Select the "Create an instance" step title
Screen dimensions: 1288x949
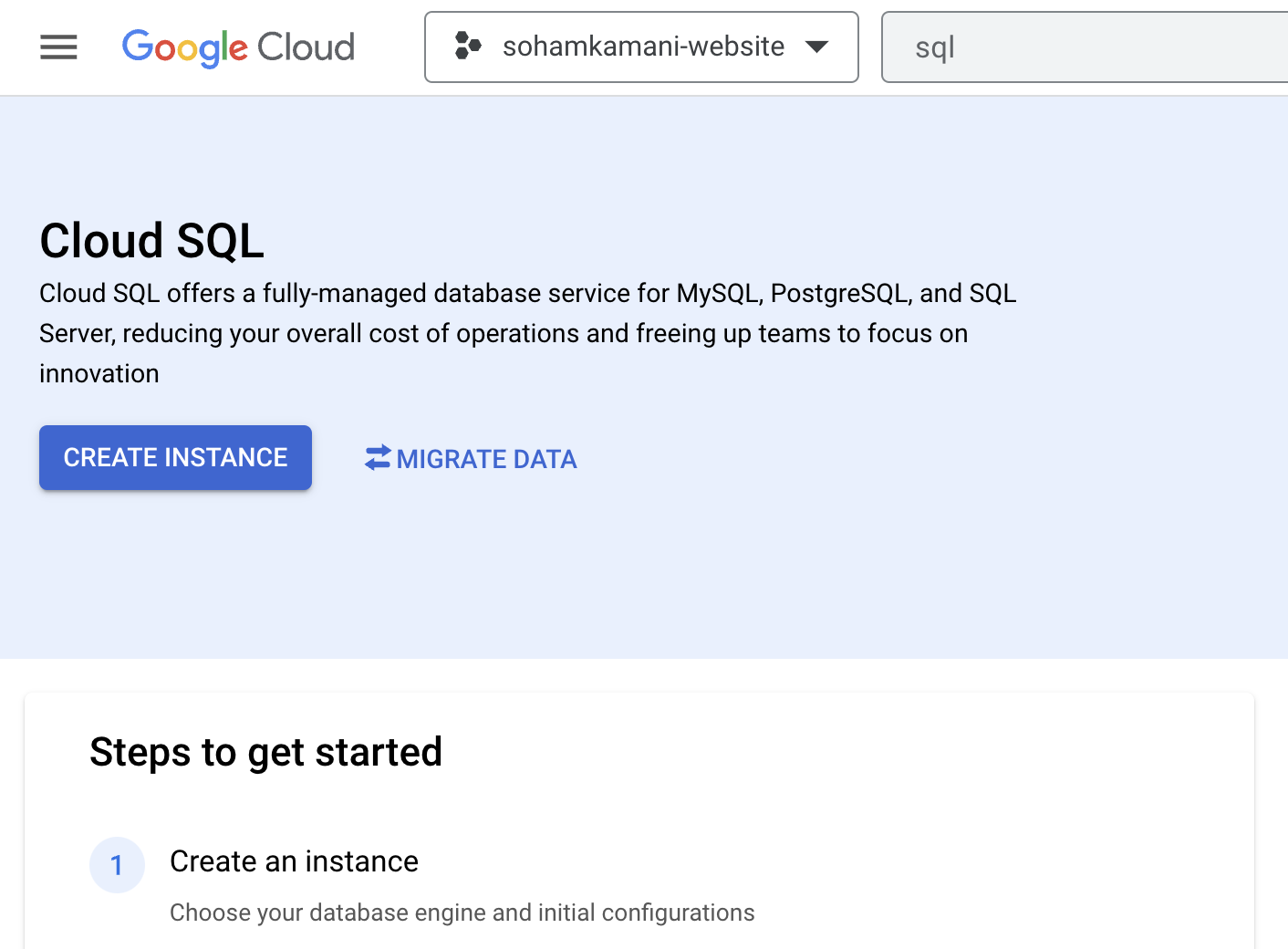pos(294,861)
